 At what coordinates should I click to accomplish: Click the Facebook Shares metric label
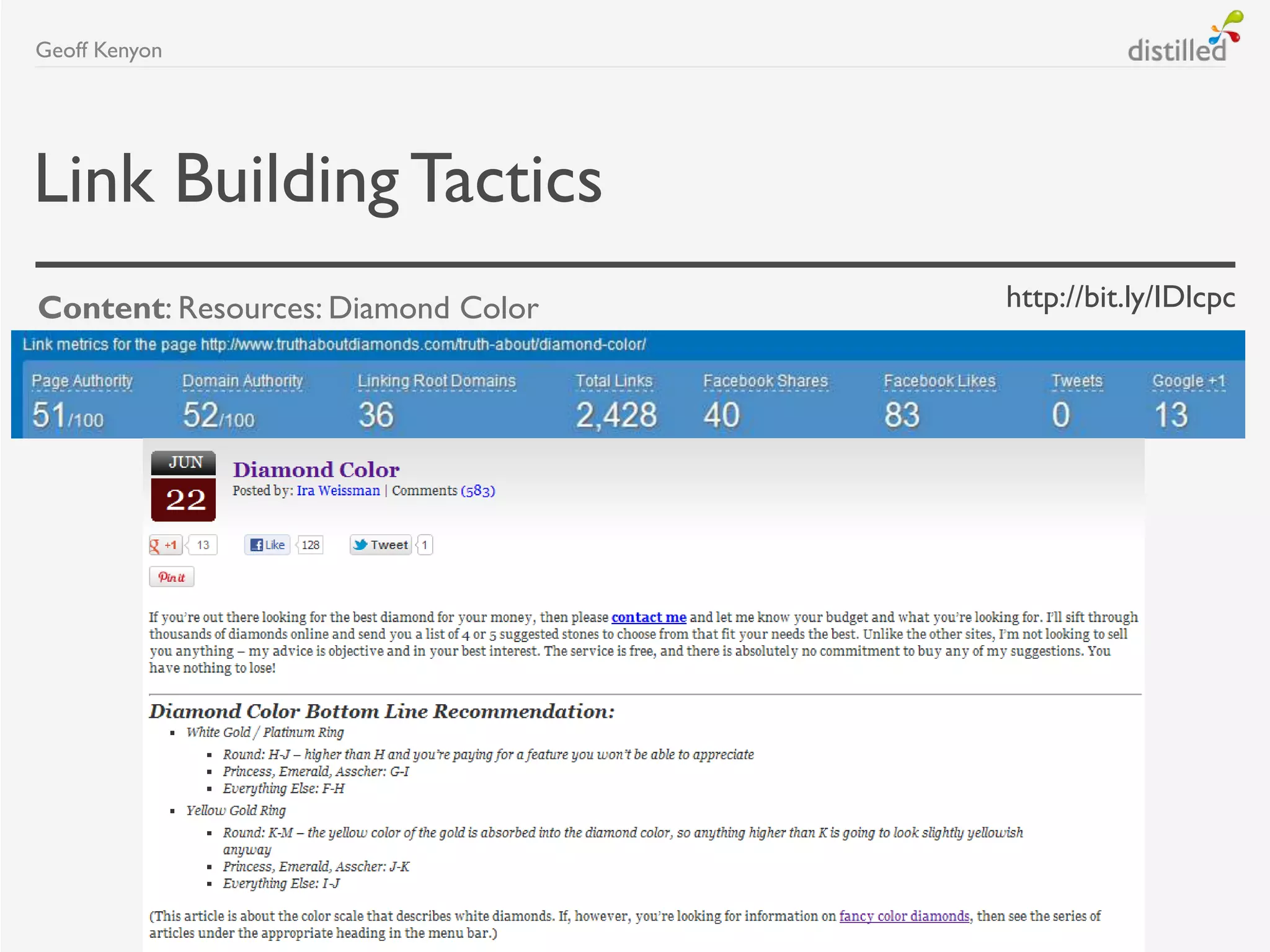pos(766,381)
